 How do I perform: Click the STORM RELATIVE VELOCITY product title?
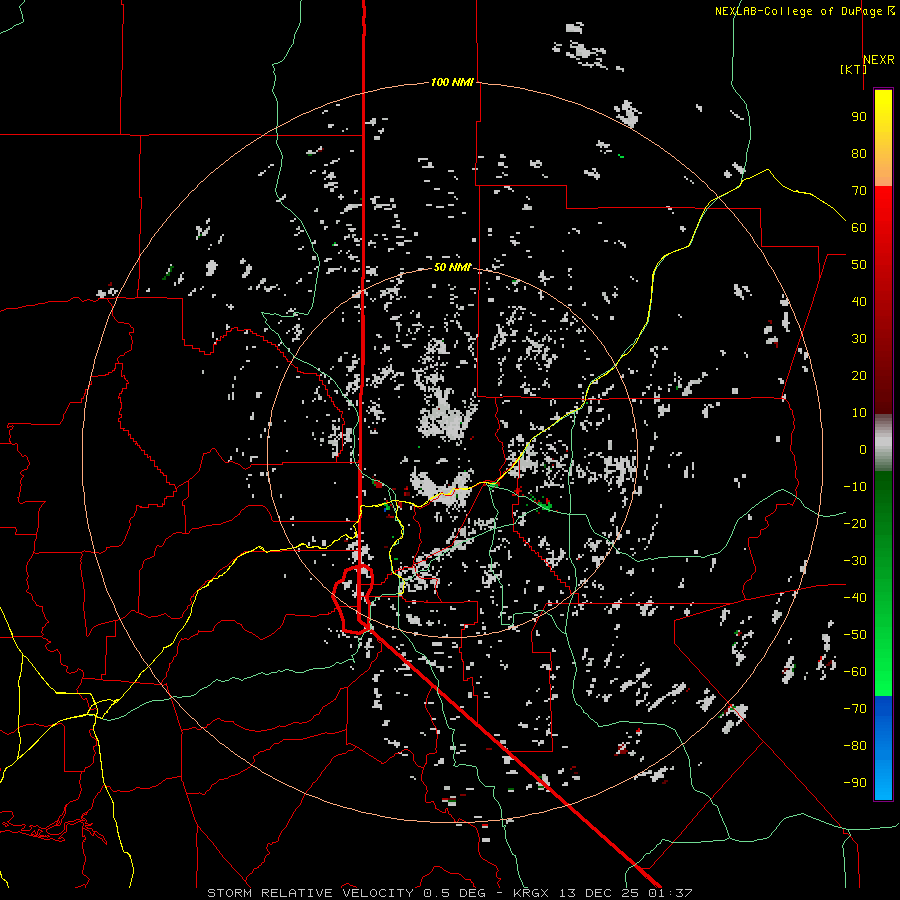[x=310, y=893]
